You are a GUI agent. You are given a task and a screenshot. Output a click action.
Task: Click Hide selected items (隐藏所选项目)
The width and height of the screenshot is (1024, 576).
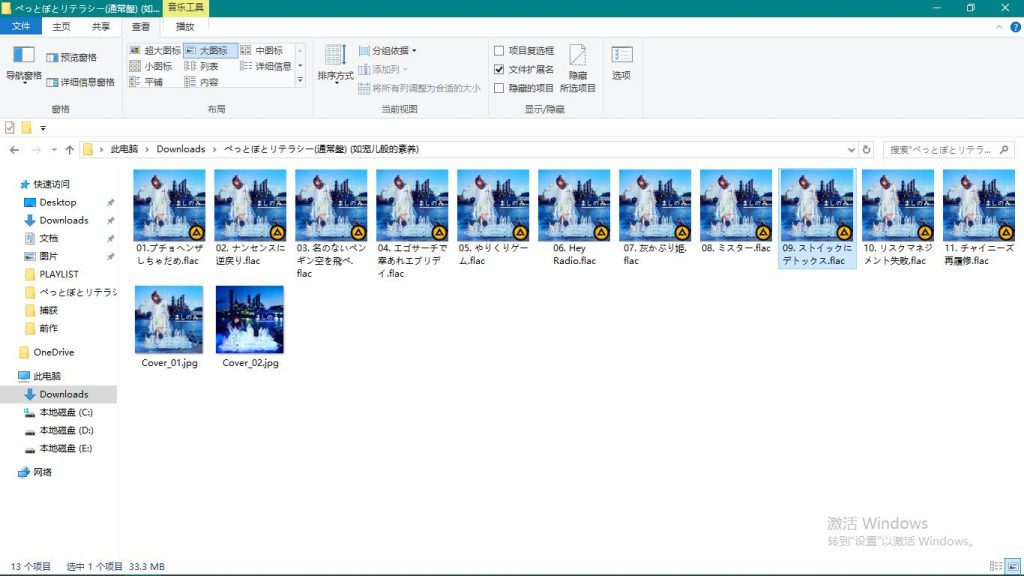click(x=578, y=69)
